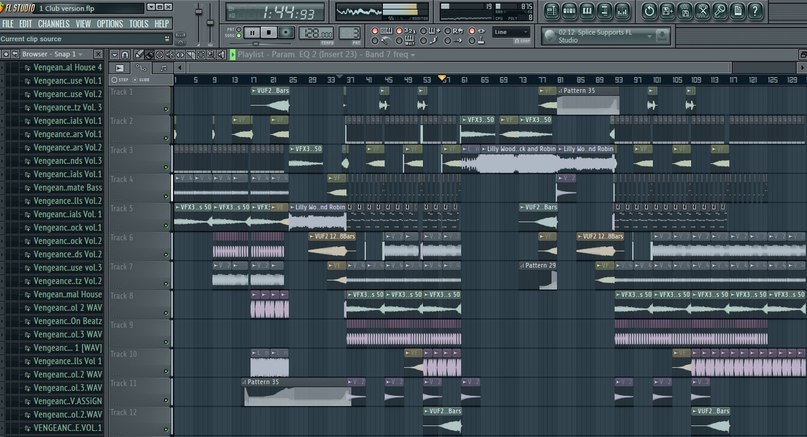The width and height of the screenshot is (807, 437).
Task: Open the CHANNELS menu
Action: 54,24
